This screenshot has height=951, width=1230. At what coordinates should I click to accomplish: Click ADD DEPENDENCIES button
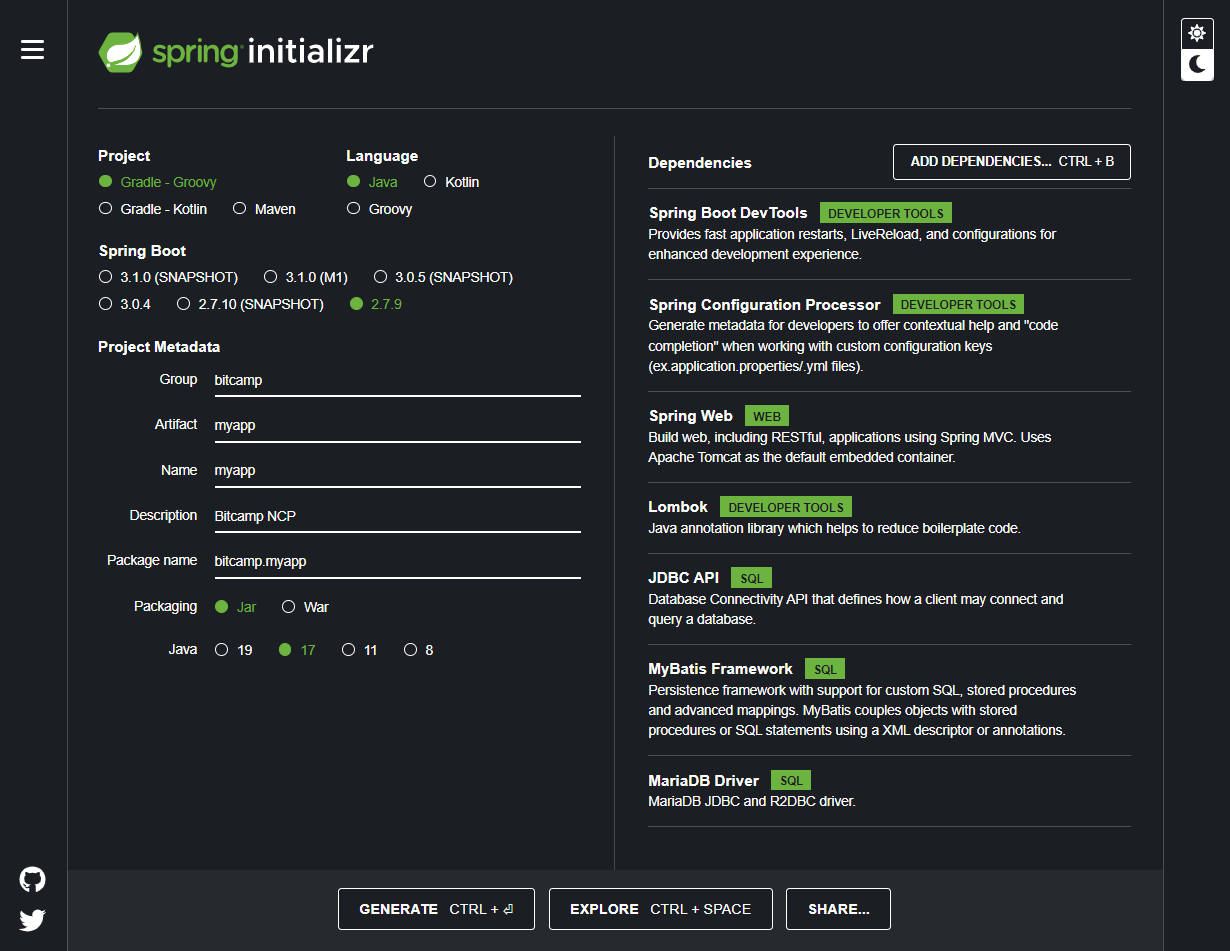click(1012, 161)
